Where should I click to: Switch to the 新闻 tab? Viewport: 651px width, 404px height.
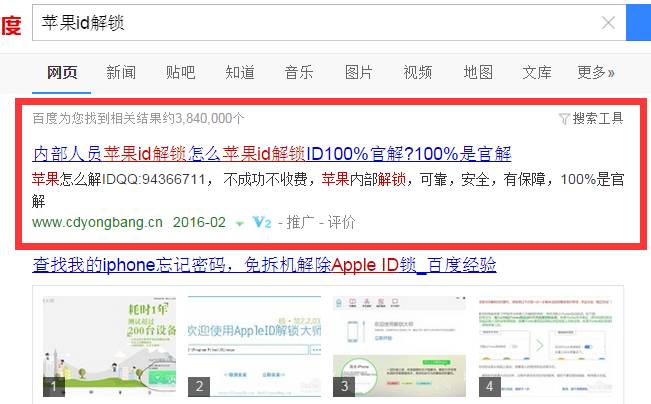tap(121, 73)
